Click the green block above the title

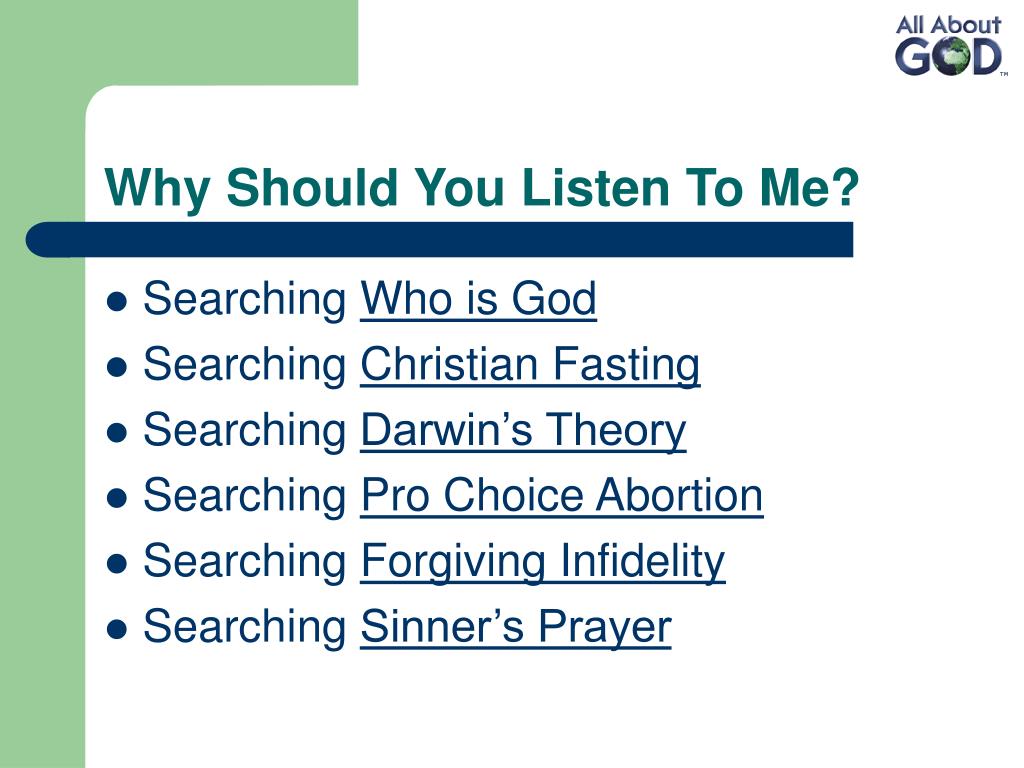click(179, 42)
